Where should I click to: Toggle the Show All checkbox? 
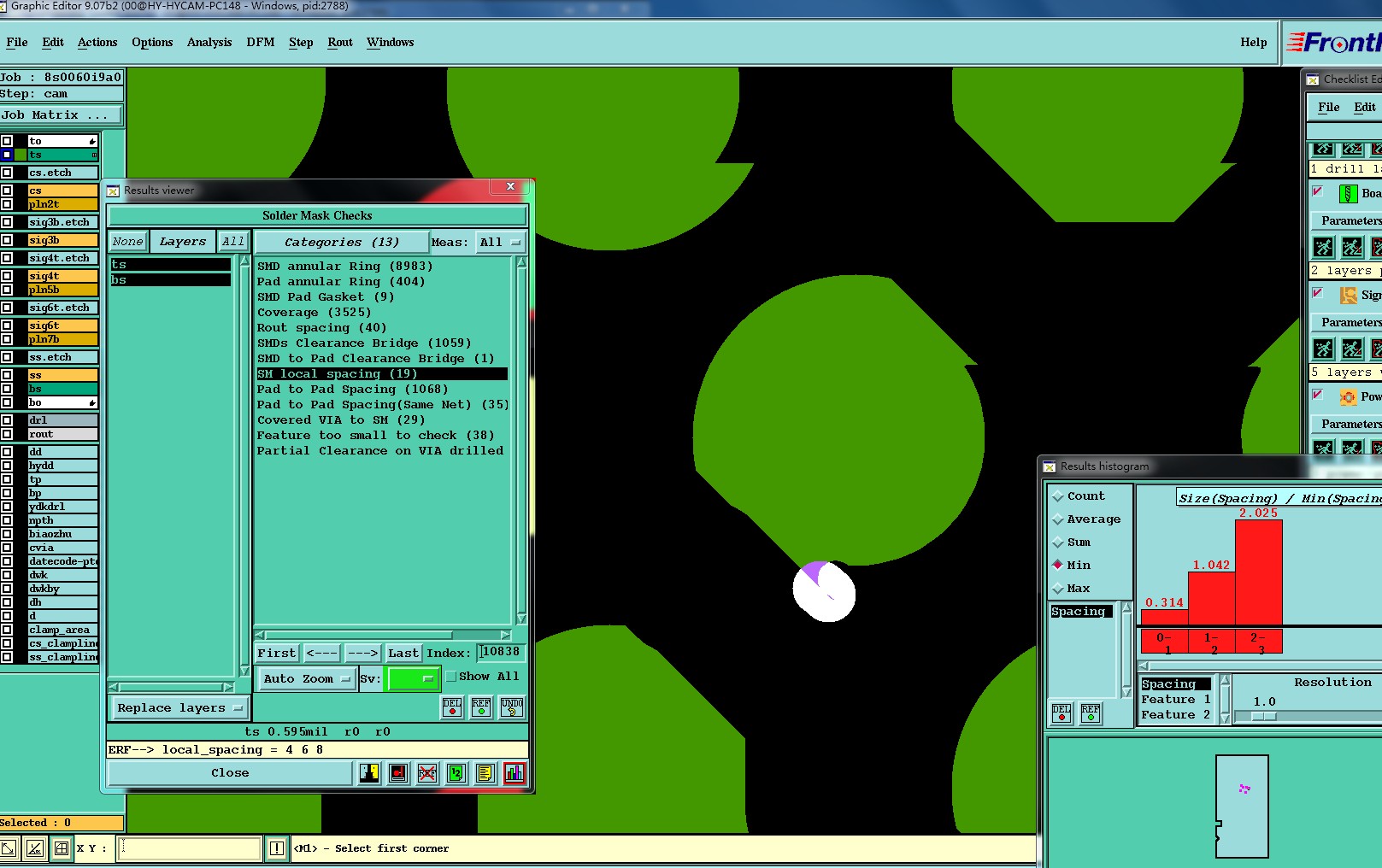point(450,677)
